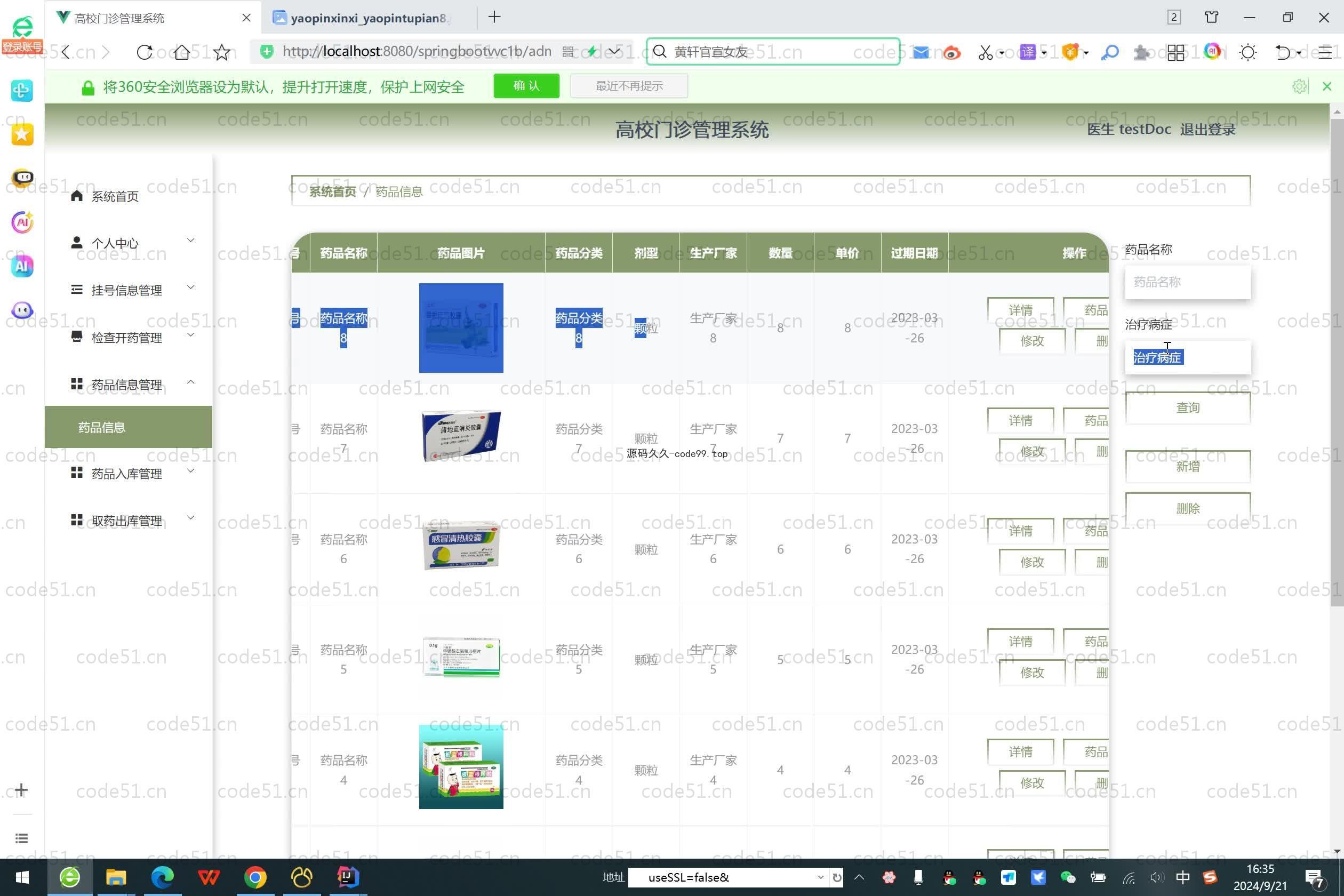
Task: Click the sidebar plus add icon
Action: pos(21,790)
